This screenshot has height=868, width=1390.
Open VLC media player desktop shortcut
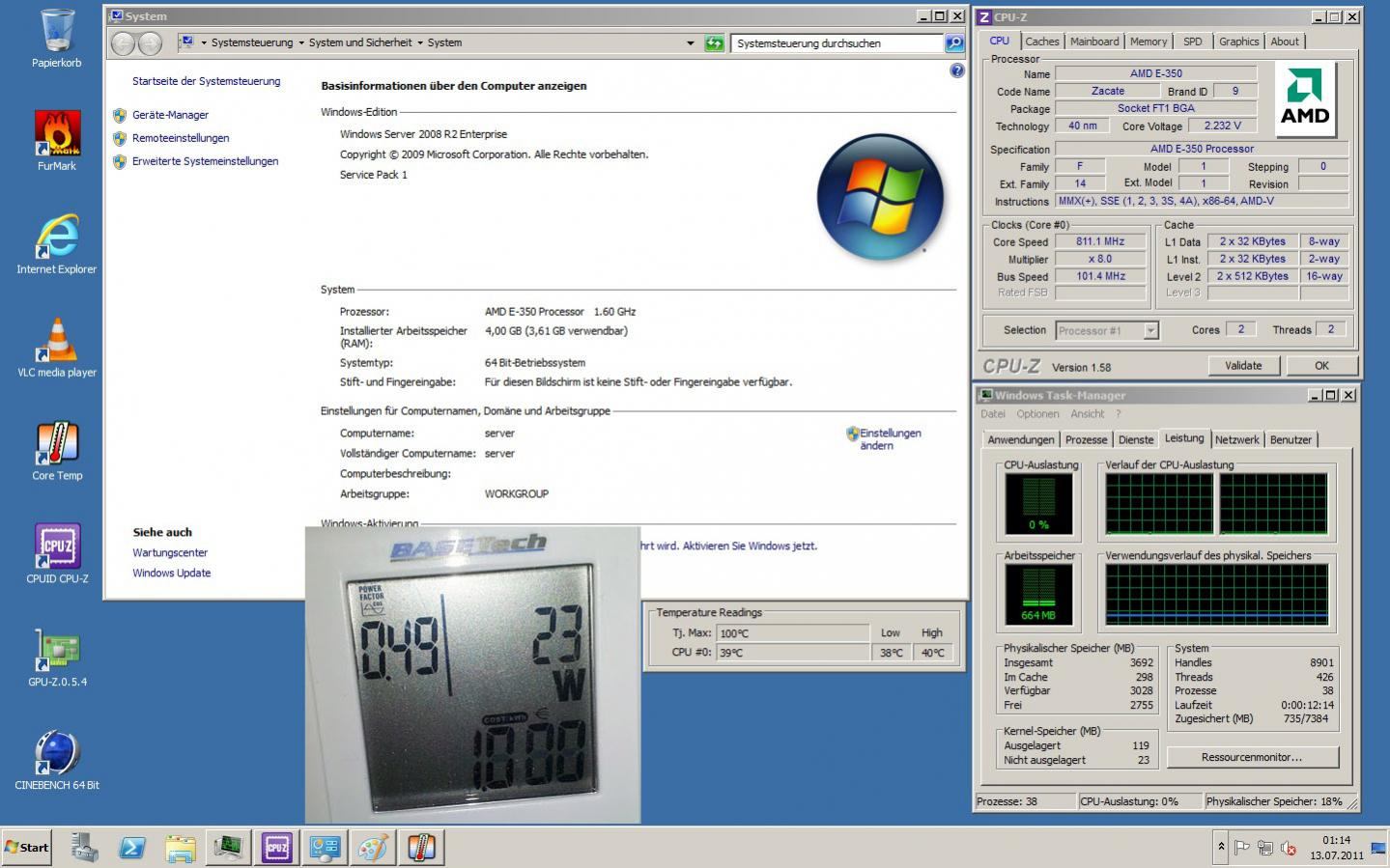pyautogui.click(x=57, y=348)
